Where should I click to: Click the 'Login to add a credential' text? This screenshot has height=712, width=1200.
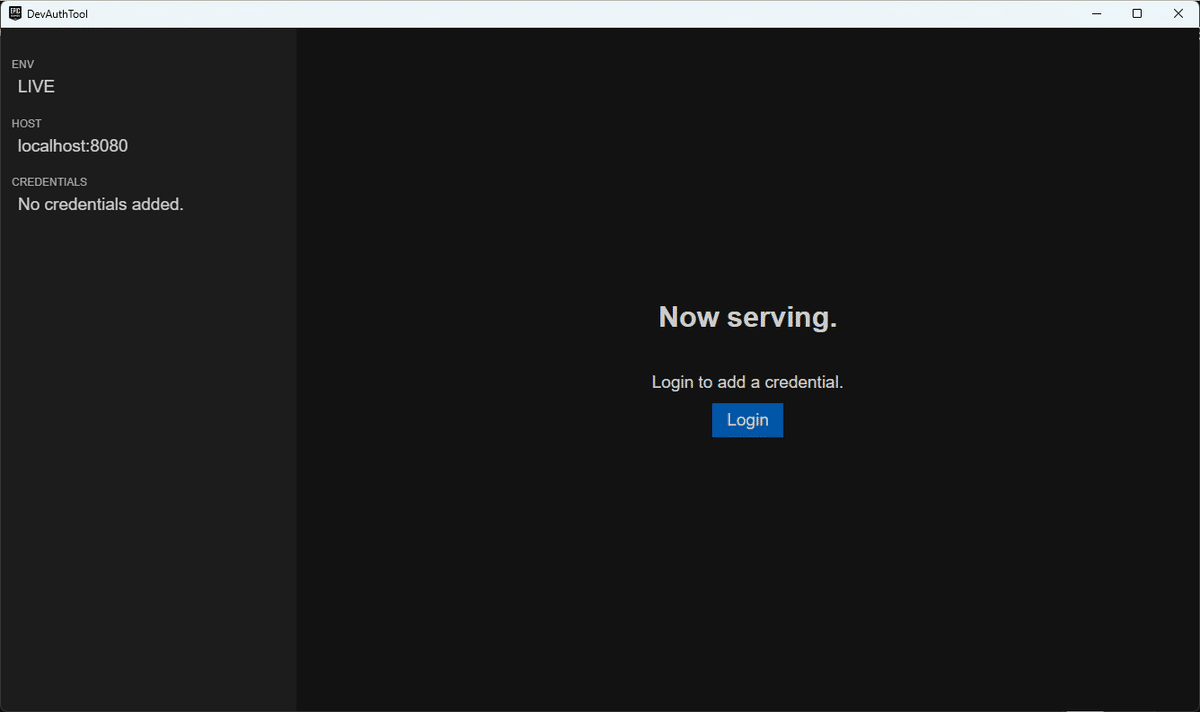click(747, 381)
